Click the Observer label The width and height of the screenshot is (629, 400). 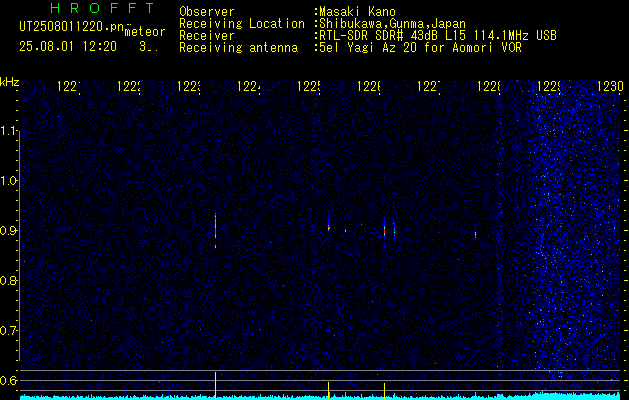pos(207,11)
